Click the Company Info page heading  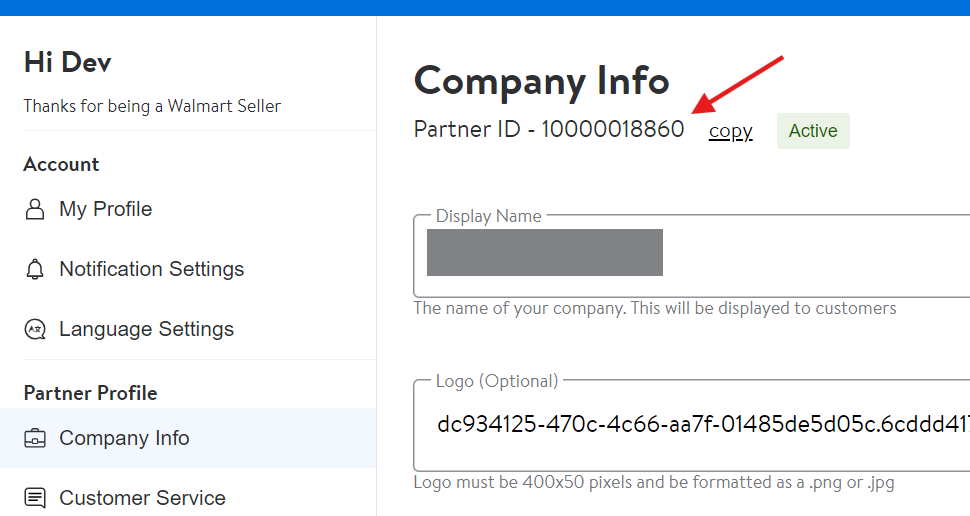(x=541, y=81)
